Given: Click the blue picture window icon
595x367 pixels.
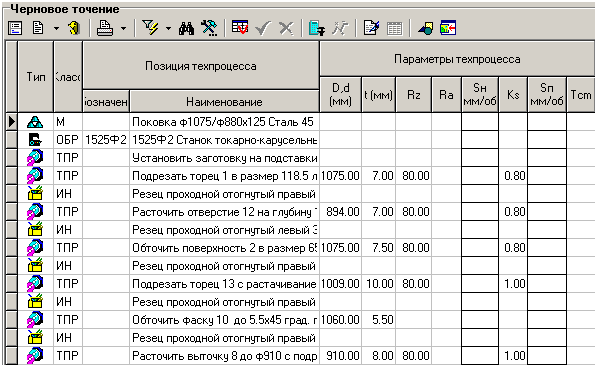Looking at the screenshot, I should point(448,28).
